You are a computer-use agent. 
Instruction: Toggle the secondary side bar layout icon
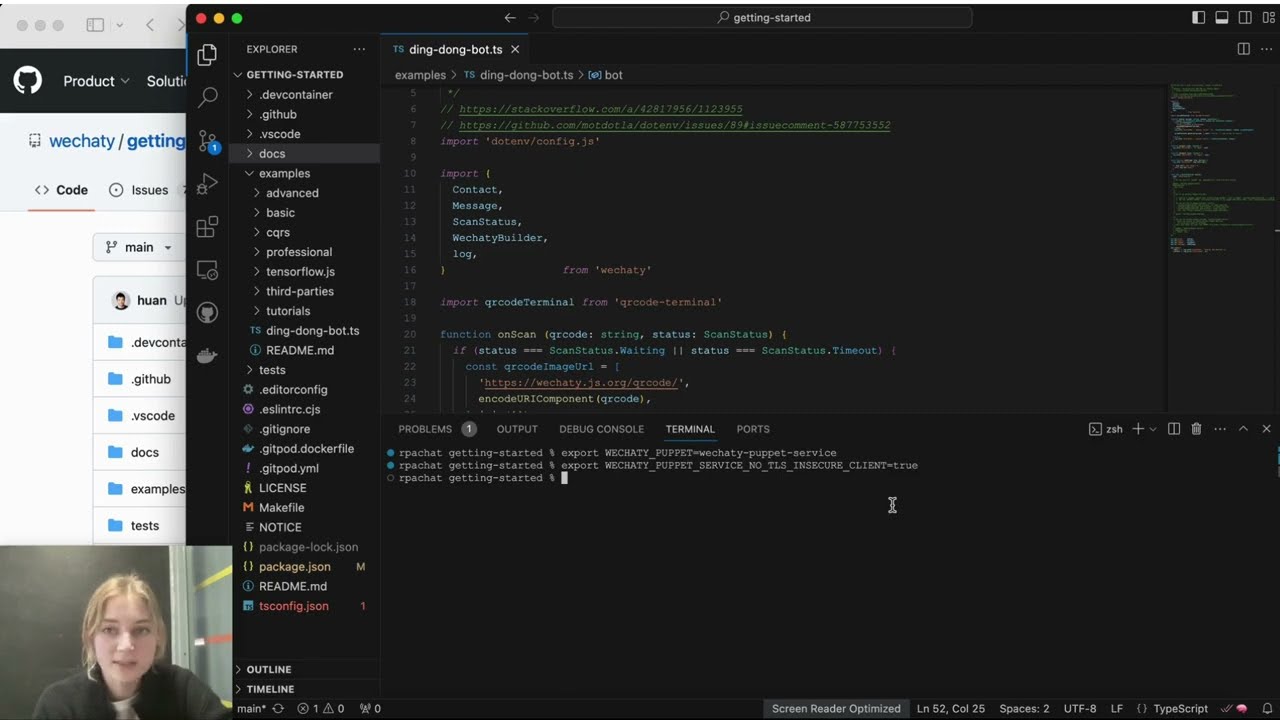click(x=1245, y=18)
